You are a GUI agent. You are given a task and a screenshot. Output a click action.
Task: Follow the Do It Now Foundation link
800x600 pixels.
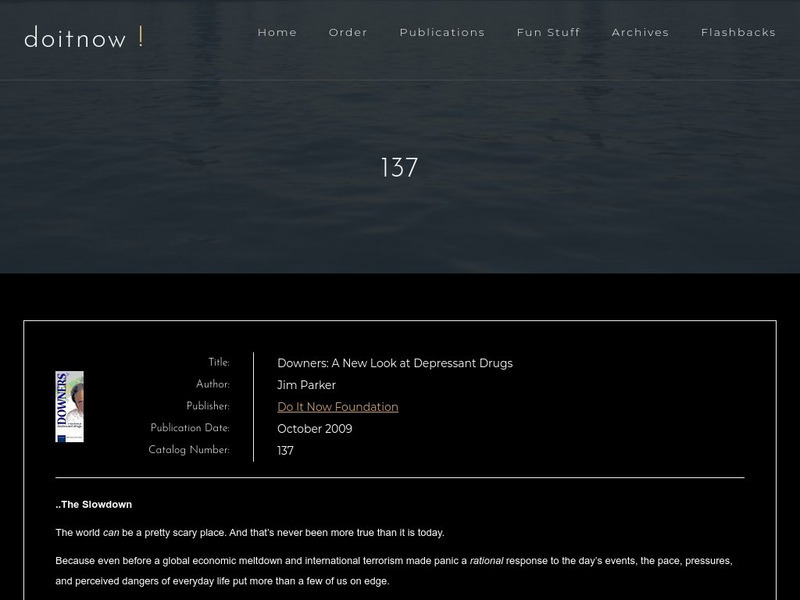click(x=337, y=407)
